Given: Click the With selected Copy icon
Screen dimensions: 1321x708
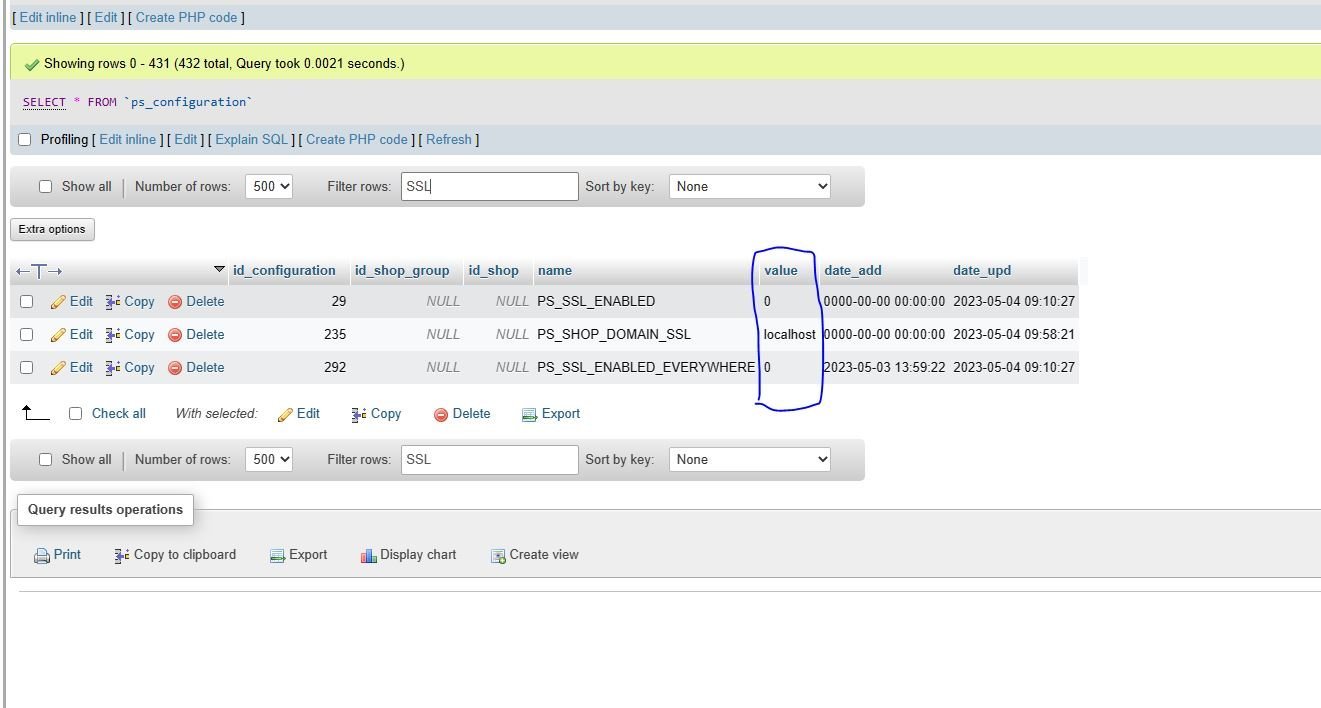Looking at the screenshot, I should coord(359,414).
